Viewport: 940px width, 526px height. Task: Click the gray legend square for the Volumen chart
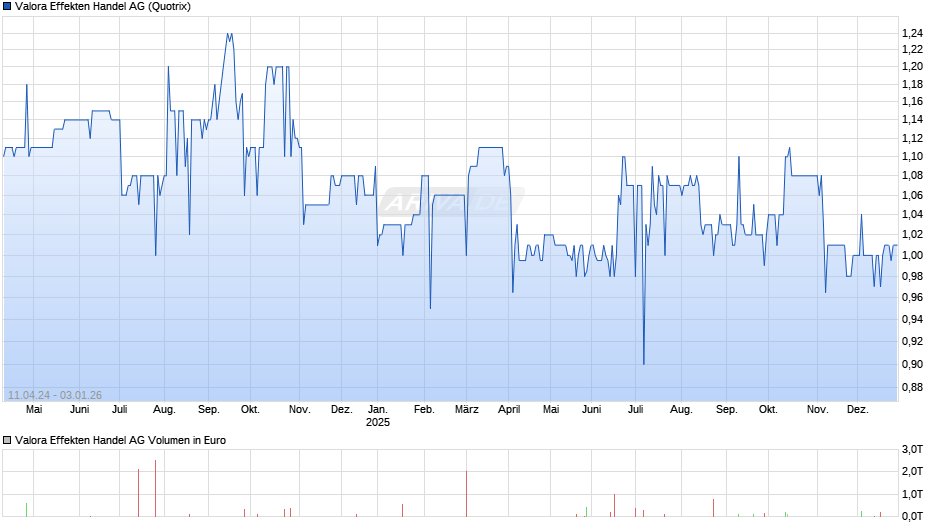(x=7, y=440)
